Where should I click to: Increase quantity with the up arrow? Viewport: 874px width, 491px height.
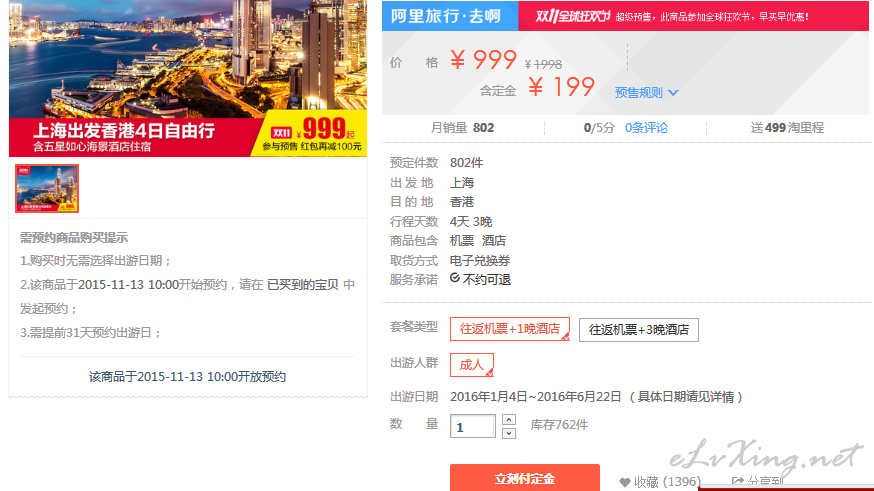point(508,420)
